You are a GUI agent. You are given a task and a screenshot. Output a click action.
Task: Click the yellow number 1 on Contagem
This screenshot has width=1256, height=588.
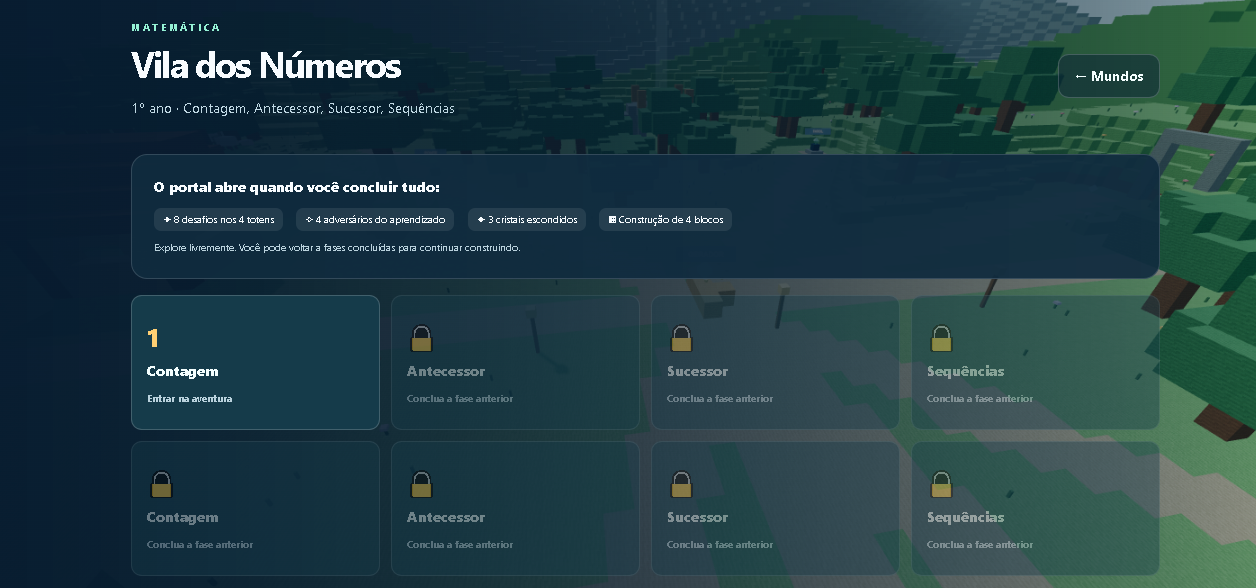coord(153,338)
